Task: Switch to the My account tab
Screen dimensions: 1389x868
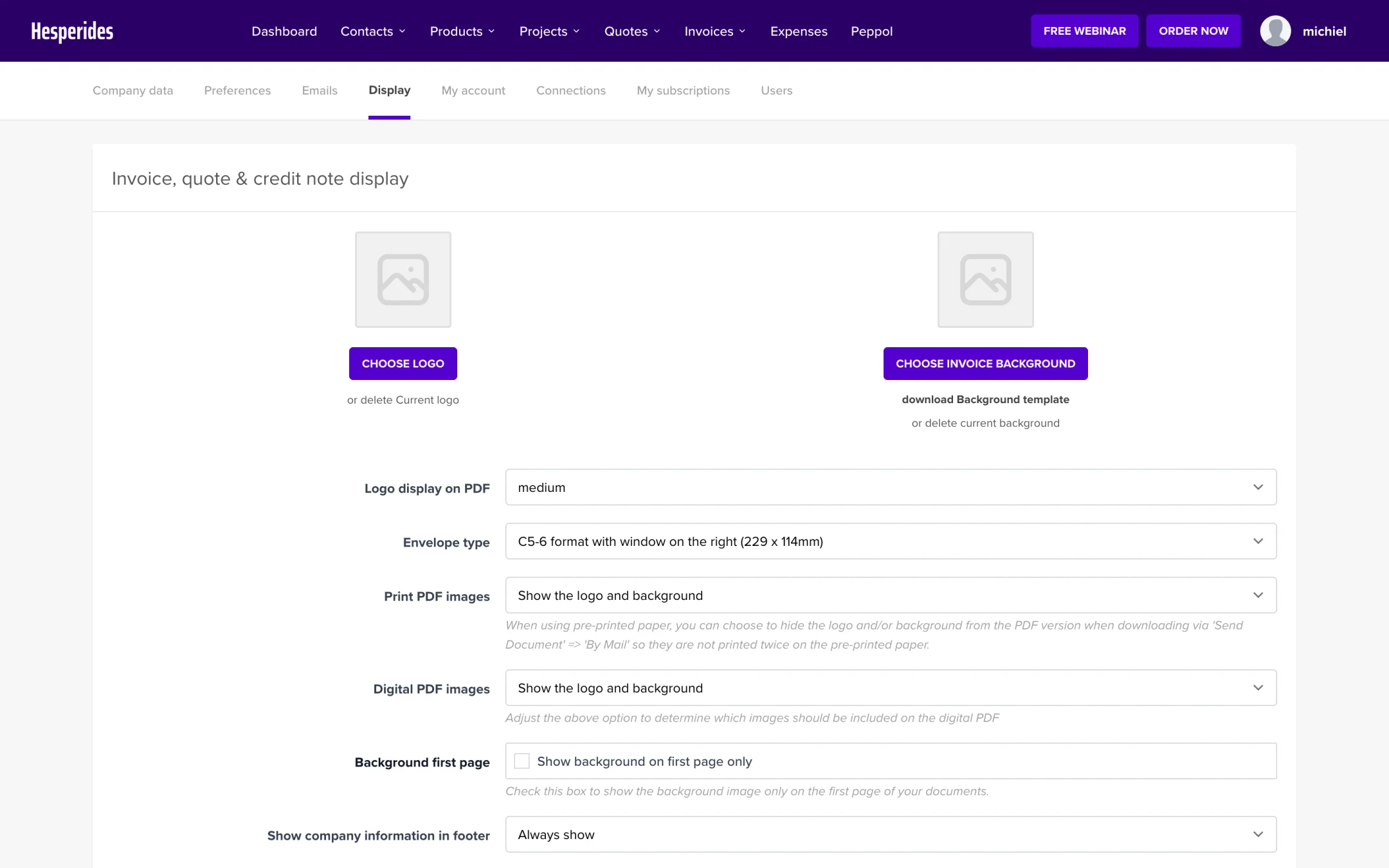Action: [x=473, y=91]
